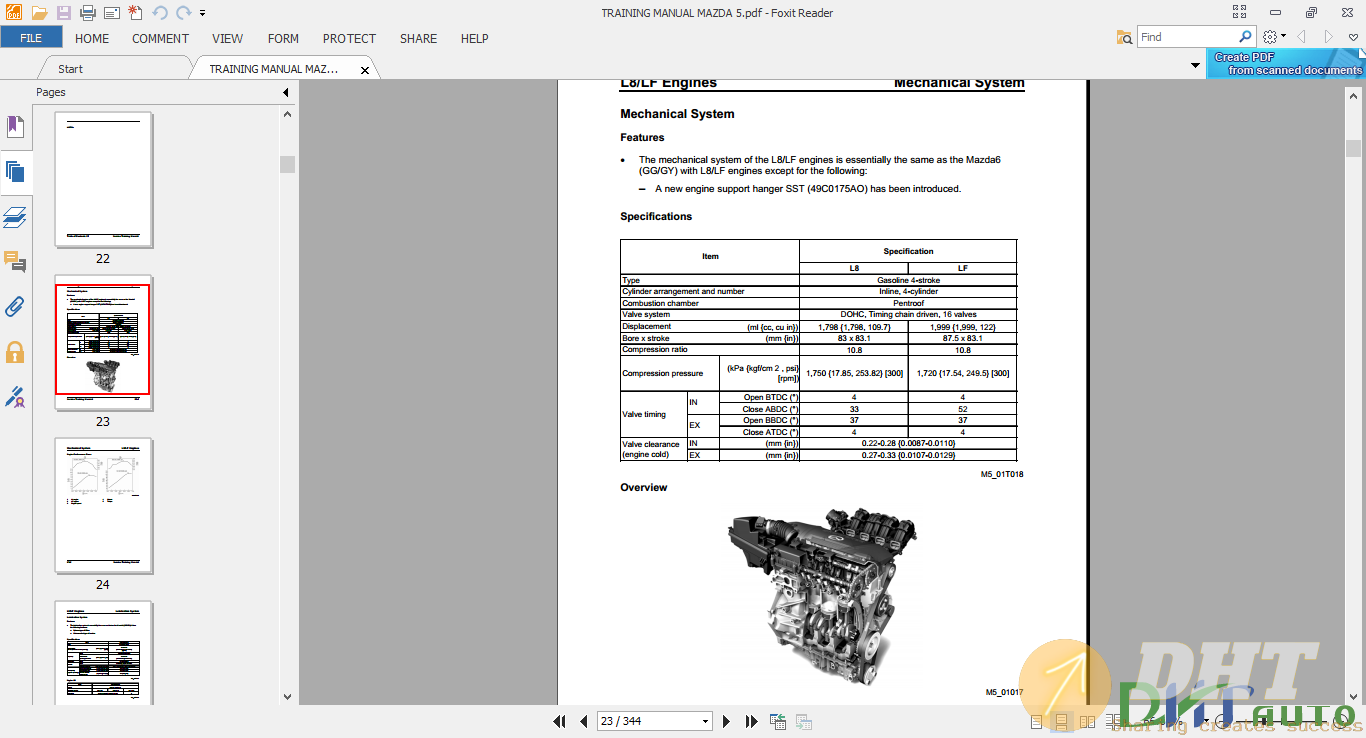Viewport: 1366px width, 738px height.
Task: Click the Last Page navigation button
Action: click(x=751, y=721)
